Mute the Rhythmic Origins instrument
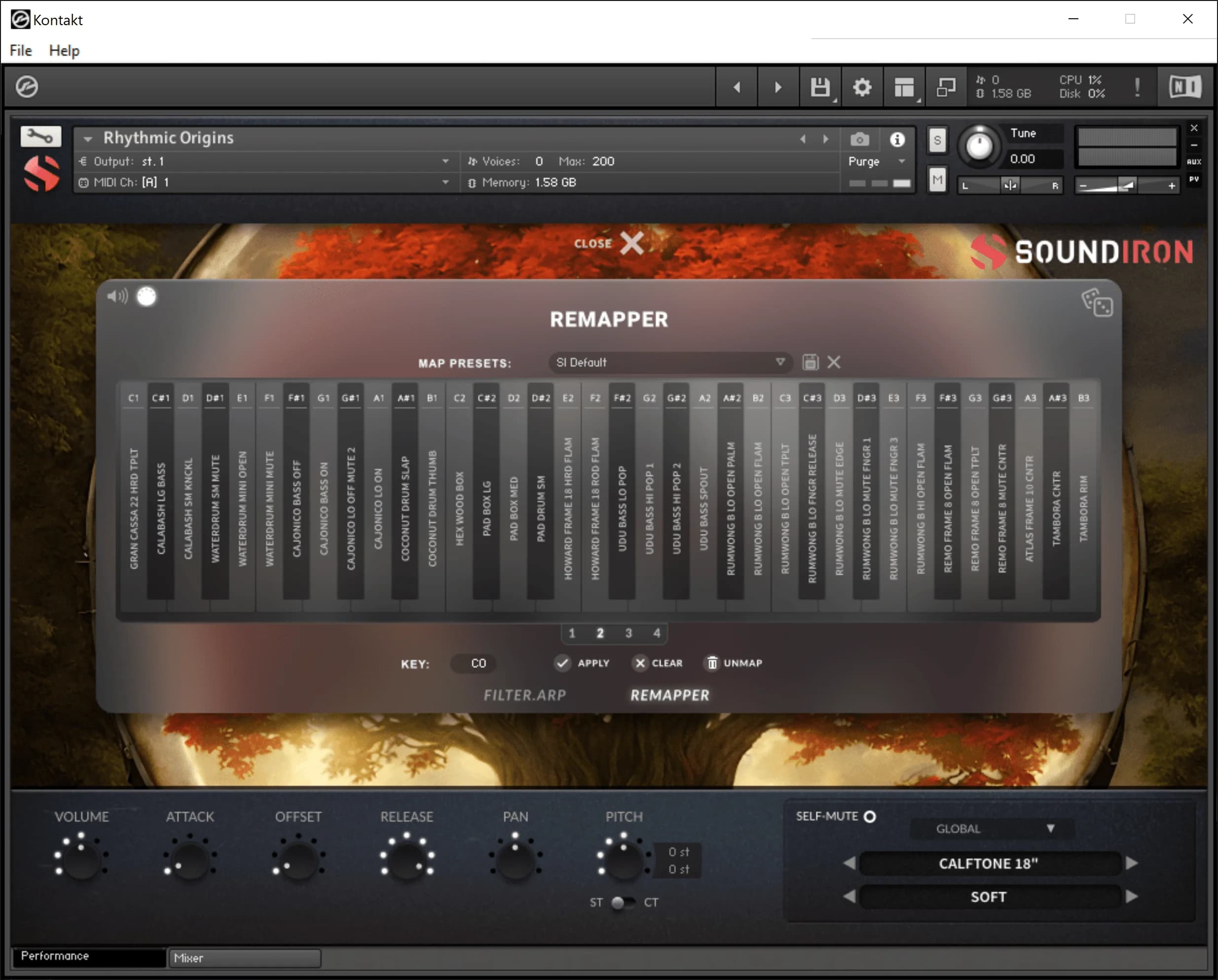The height and width of the screenshot is (980, 1218). (937, 180)
